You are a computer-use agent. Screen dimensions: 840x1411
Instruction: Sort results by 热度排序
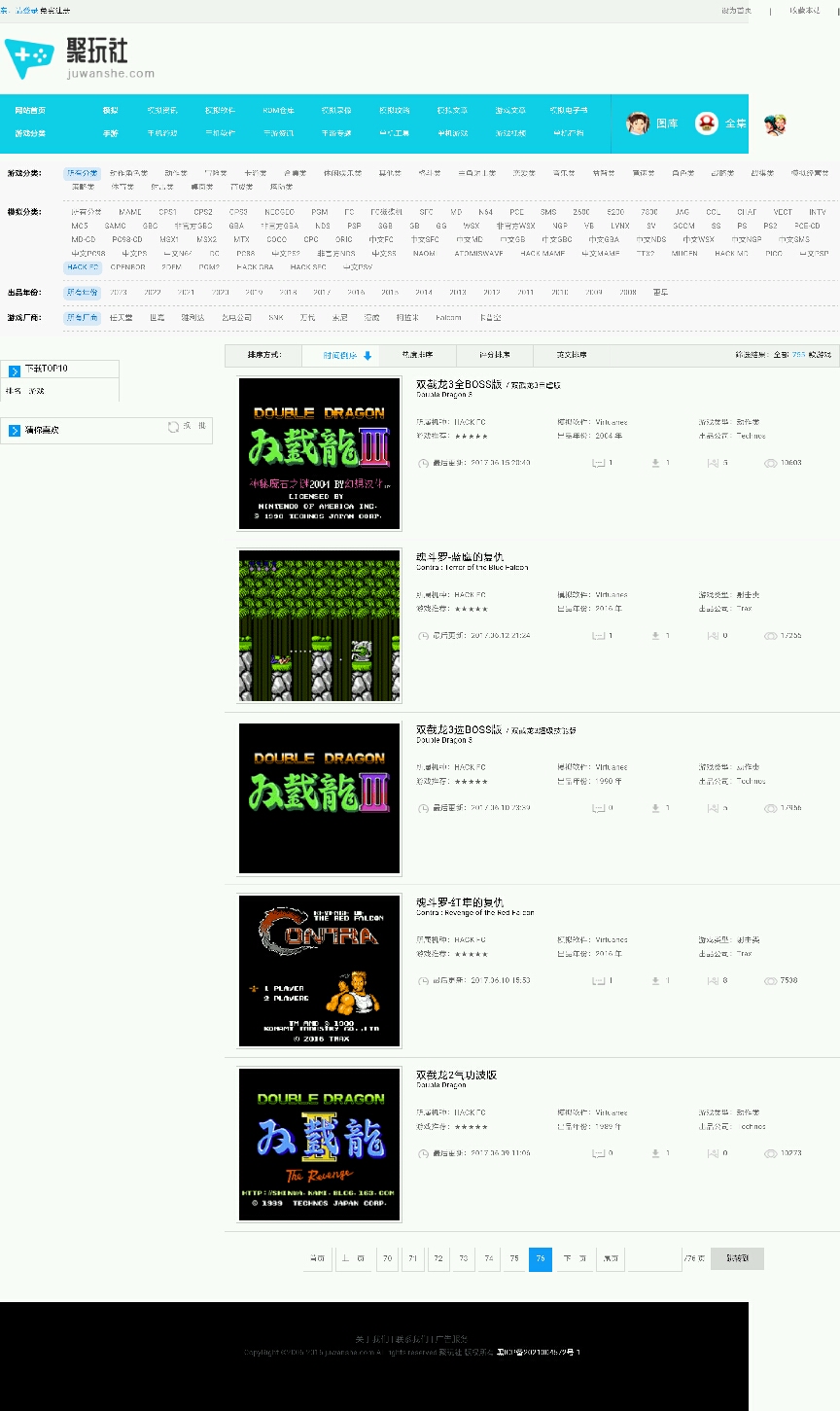point(417,355)
